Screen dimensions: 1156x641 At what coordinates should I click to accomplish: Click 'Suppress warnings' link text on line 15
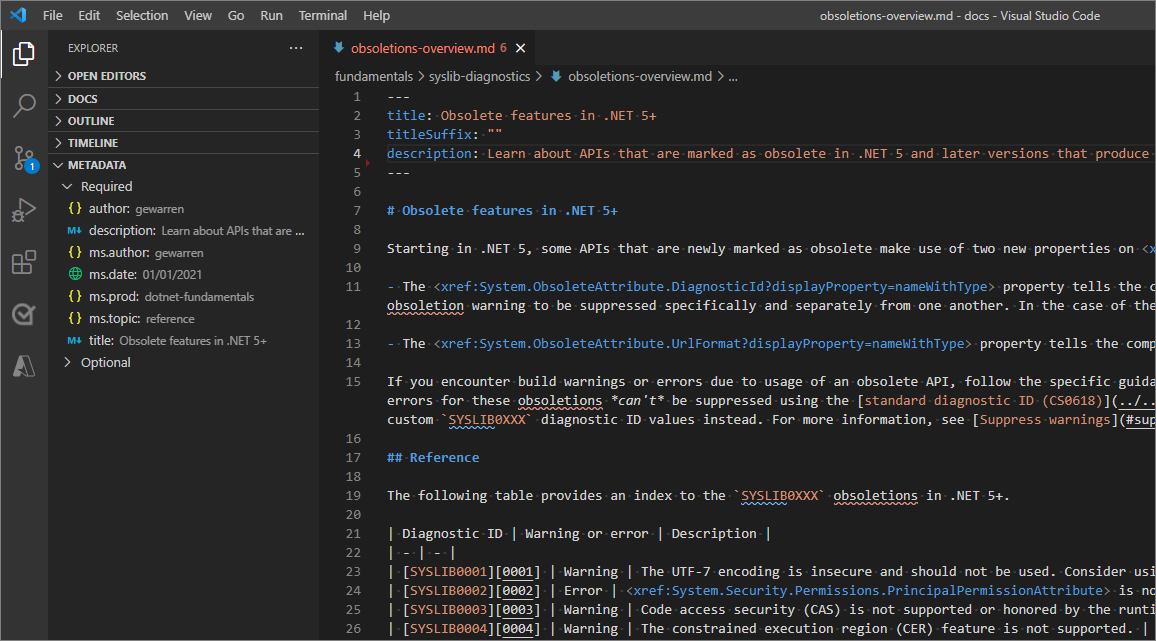click(x=1045, y=420)
